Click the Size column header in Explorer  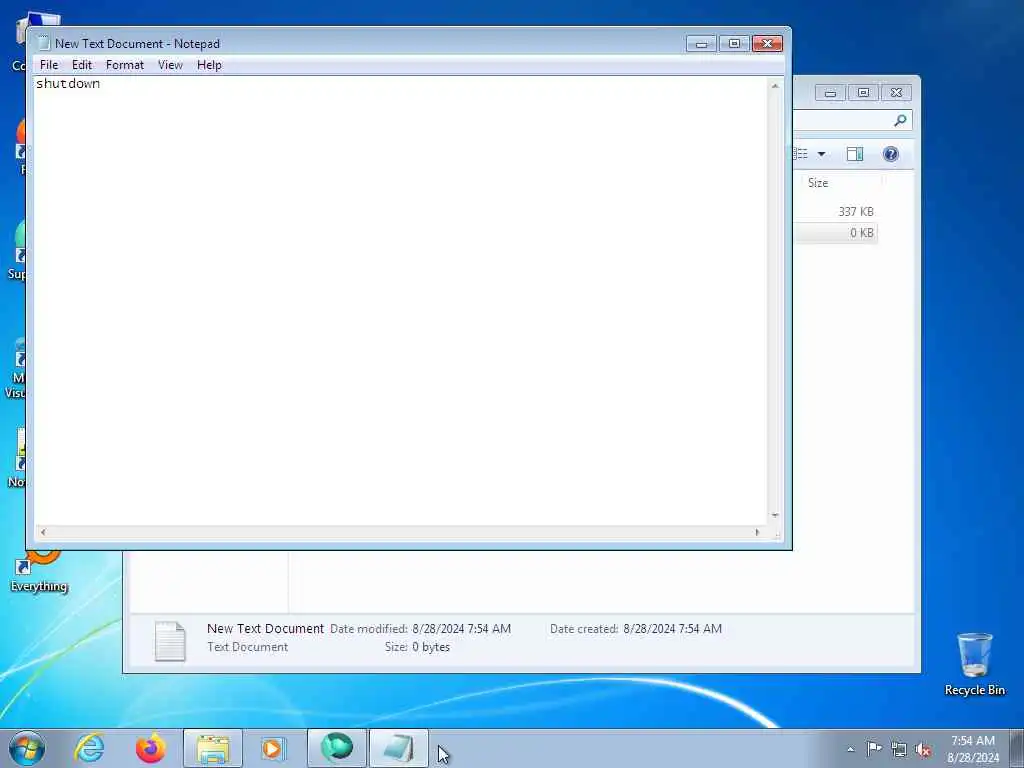tap(839, 183)
